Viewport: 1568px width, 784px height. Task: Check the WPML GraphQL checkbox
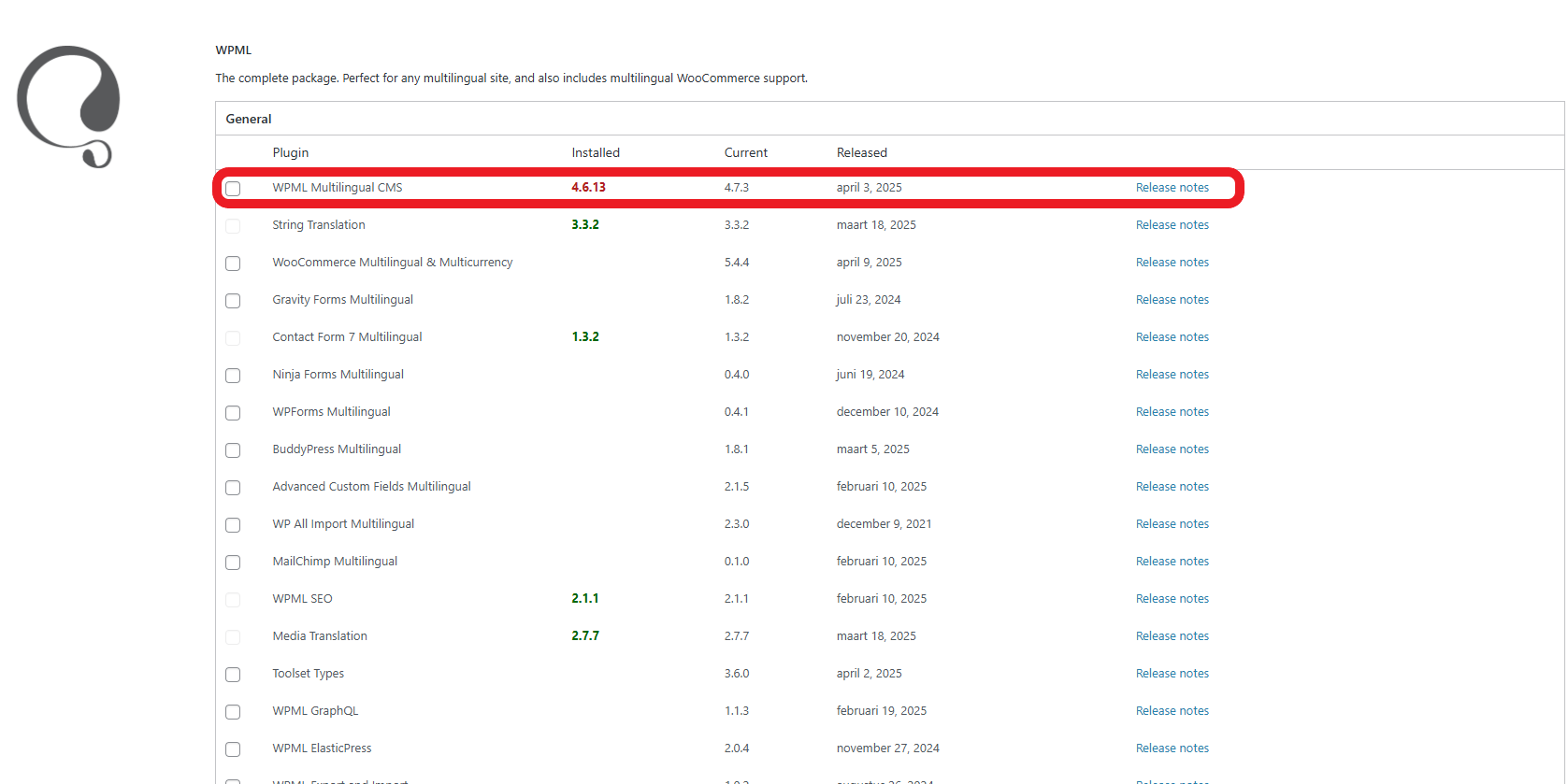click(x=233, y=712)
